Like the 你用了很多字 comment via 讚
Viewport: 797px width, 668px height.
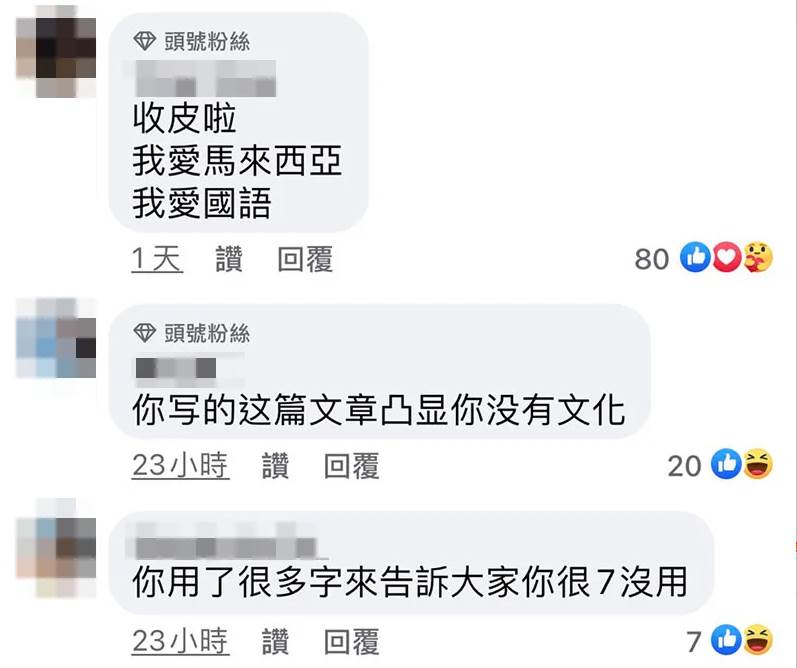coord(275,641)
